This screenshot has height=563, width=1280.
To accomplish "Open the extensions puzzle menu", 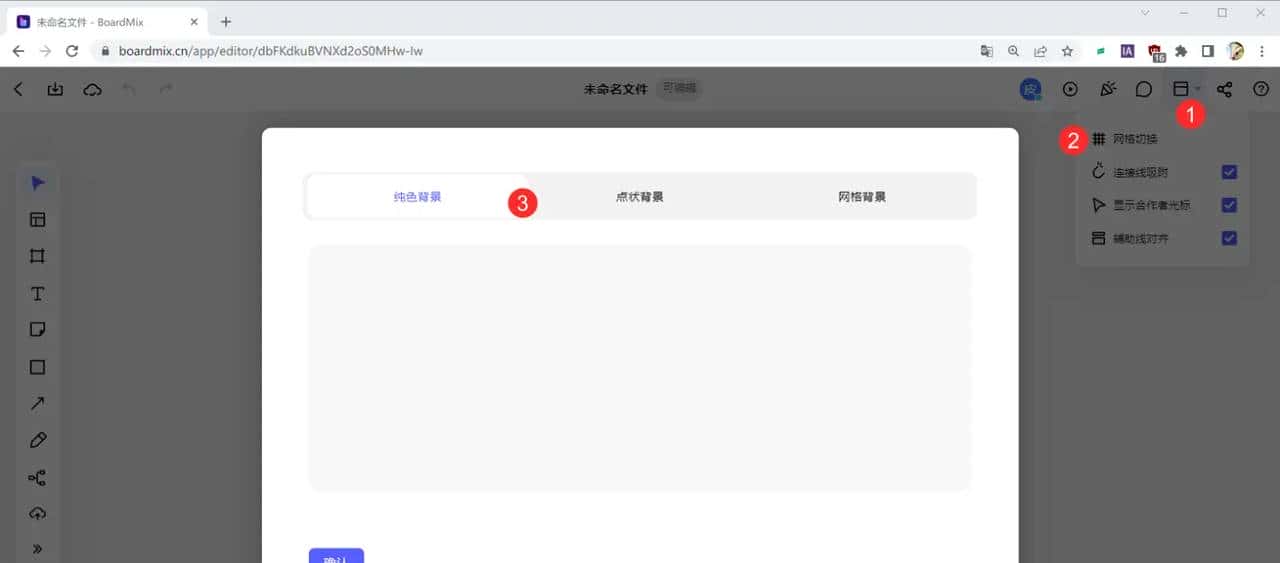I will coord(1182,50).
